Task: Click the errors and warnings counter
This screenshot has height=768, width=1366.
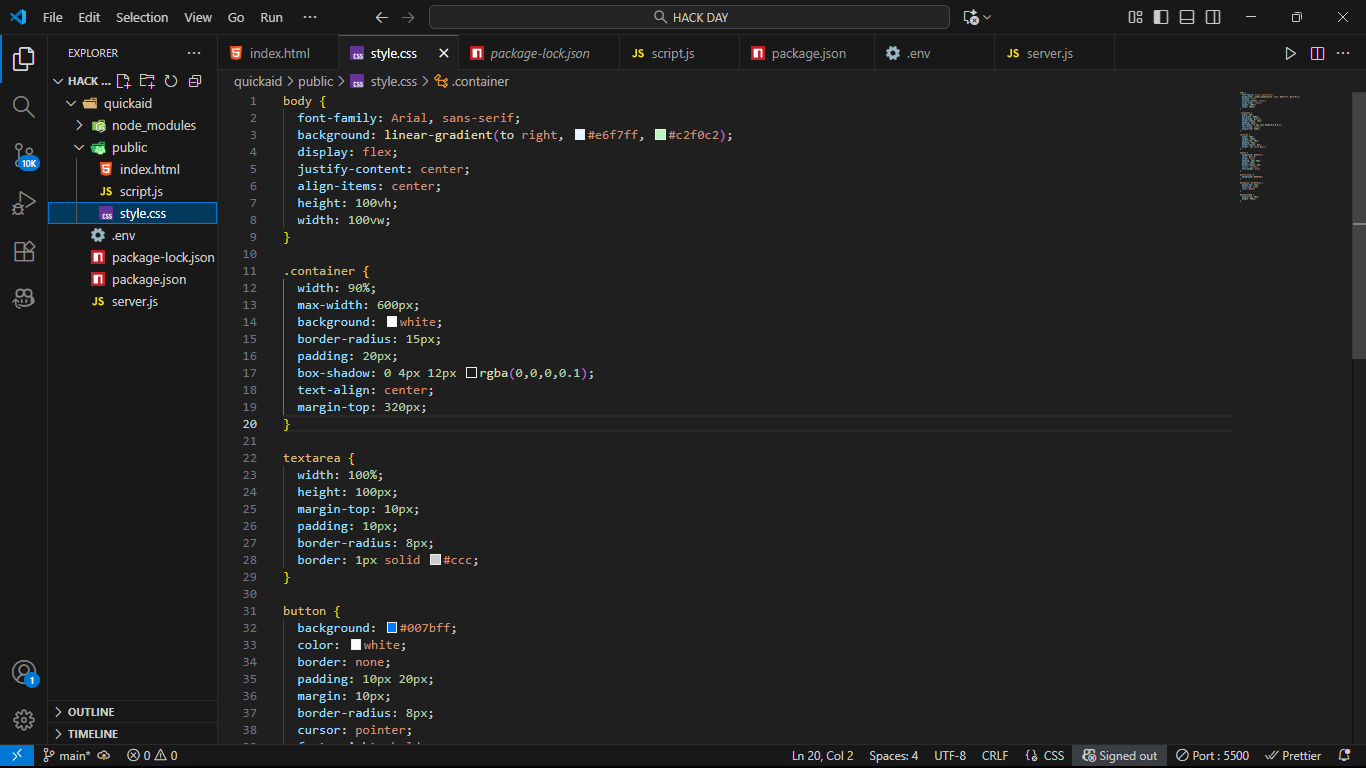Action: tap(152, 756)
